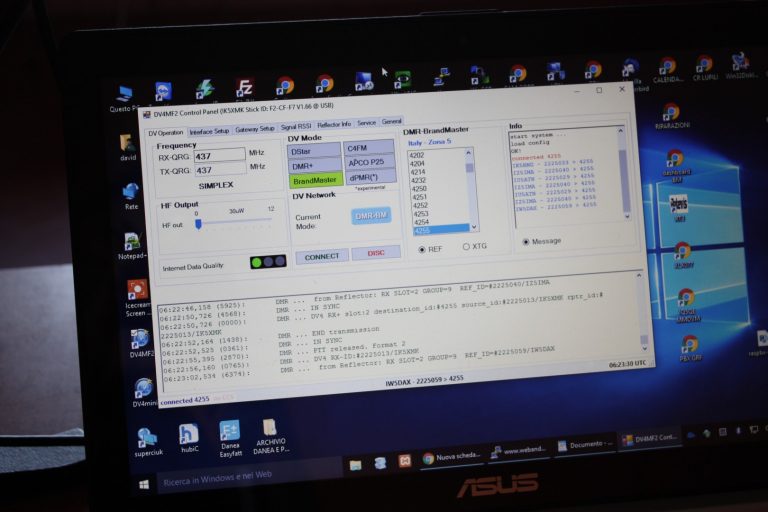
Task: Click the Ricerca in Windows search box
Action: click(249, 476)
